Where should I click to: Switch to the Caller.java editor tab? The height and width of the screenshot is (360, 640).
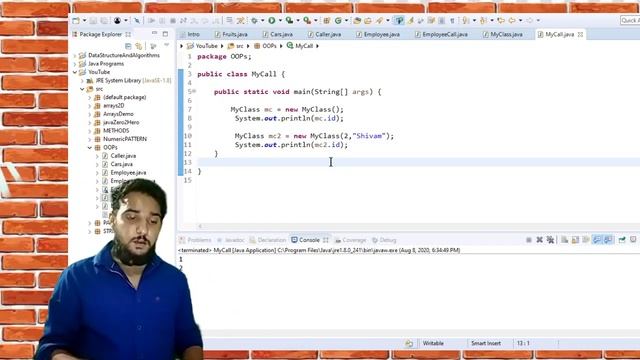click(x=324, y=34)
